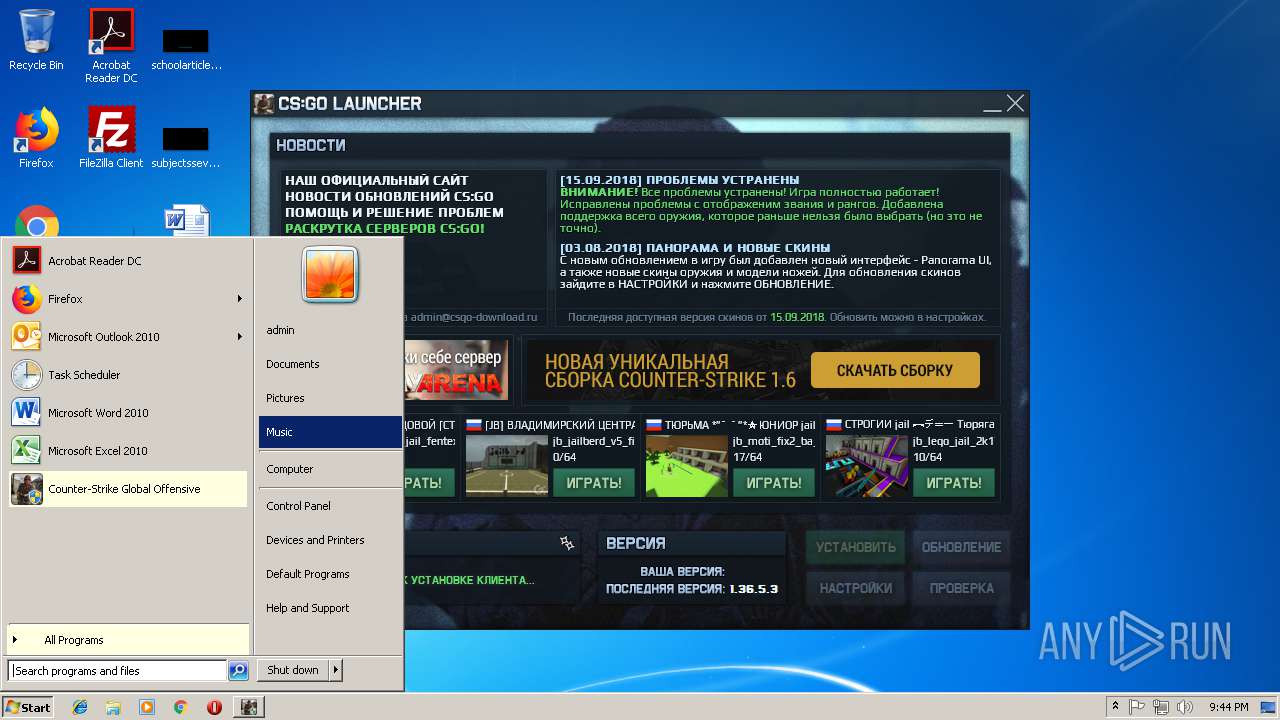Open the subjectssev desktop file

[186, 146]
